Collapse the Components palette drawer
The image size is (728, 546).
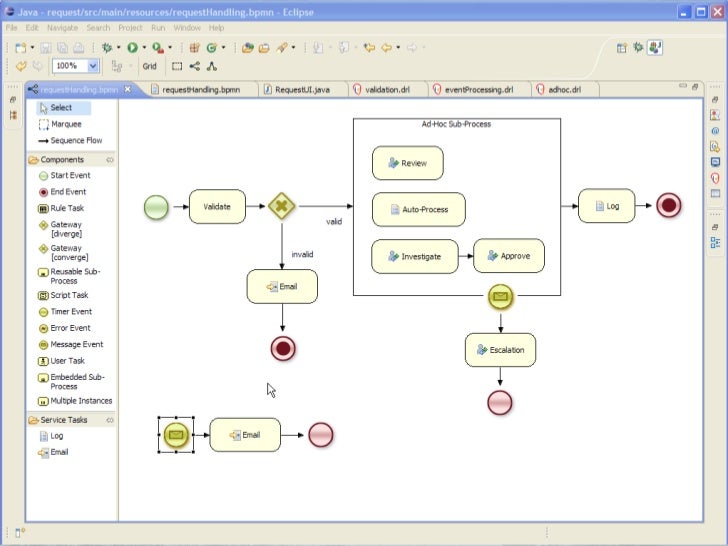coord(62,160)
